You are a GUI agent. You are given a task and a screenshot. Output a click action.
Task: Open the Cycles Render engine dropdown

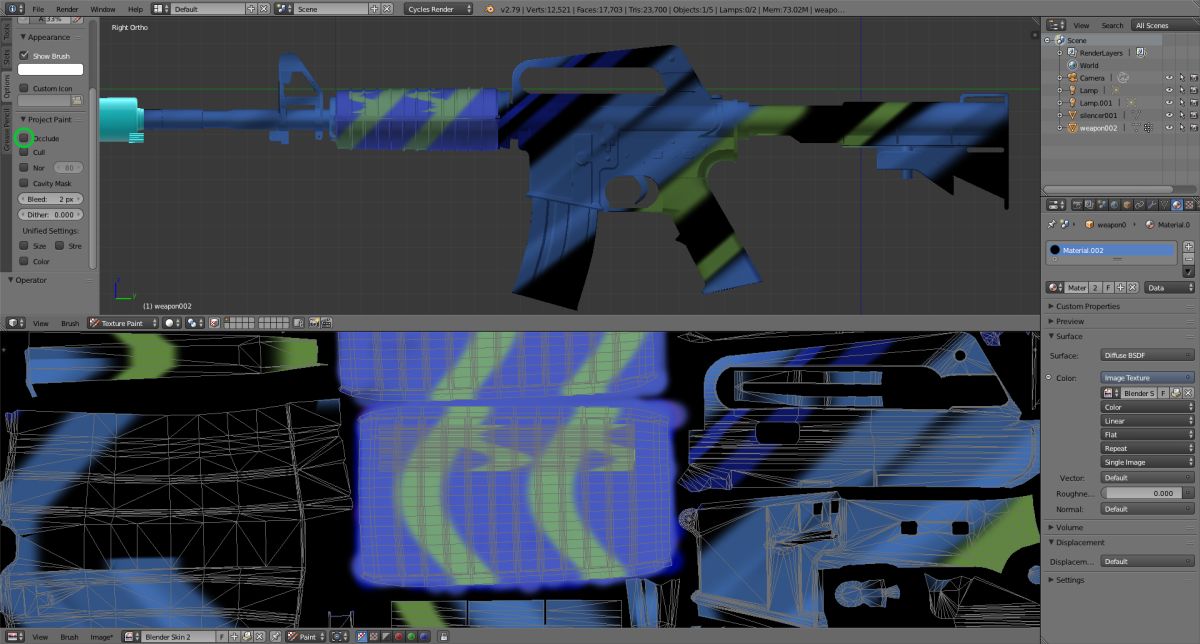tap(440, 8)
